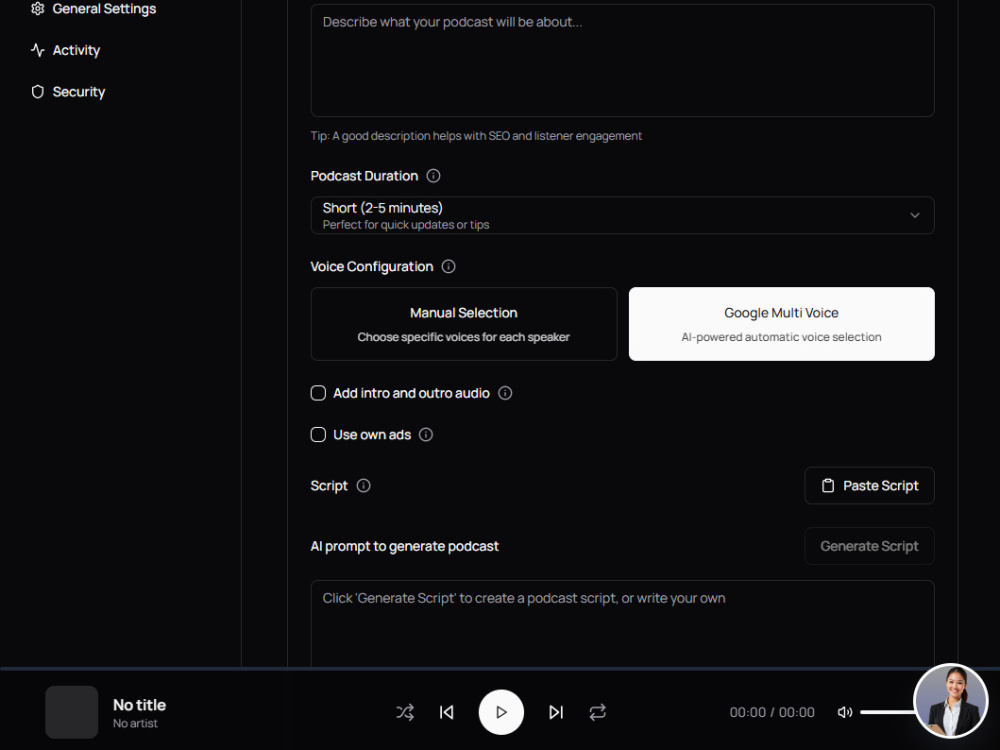Show info for Podcast Duration

pyautogui.click(x=433, y=176)
